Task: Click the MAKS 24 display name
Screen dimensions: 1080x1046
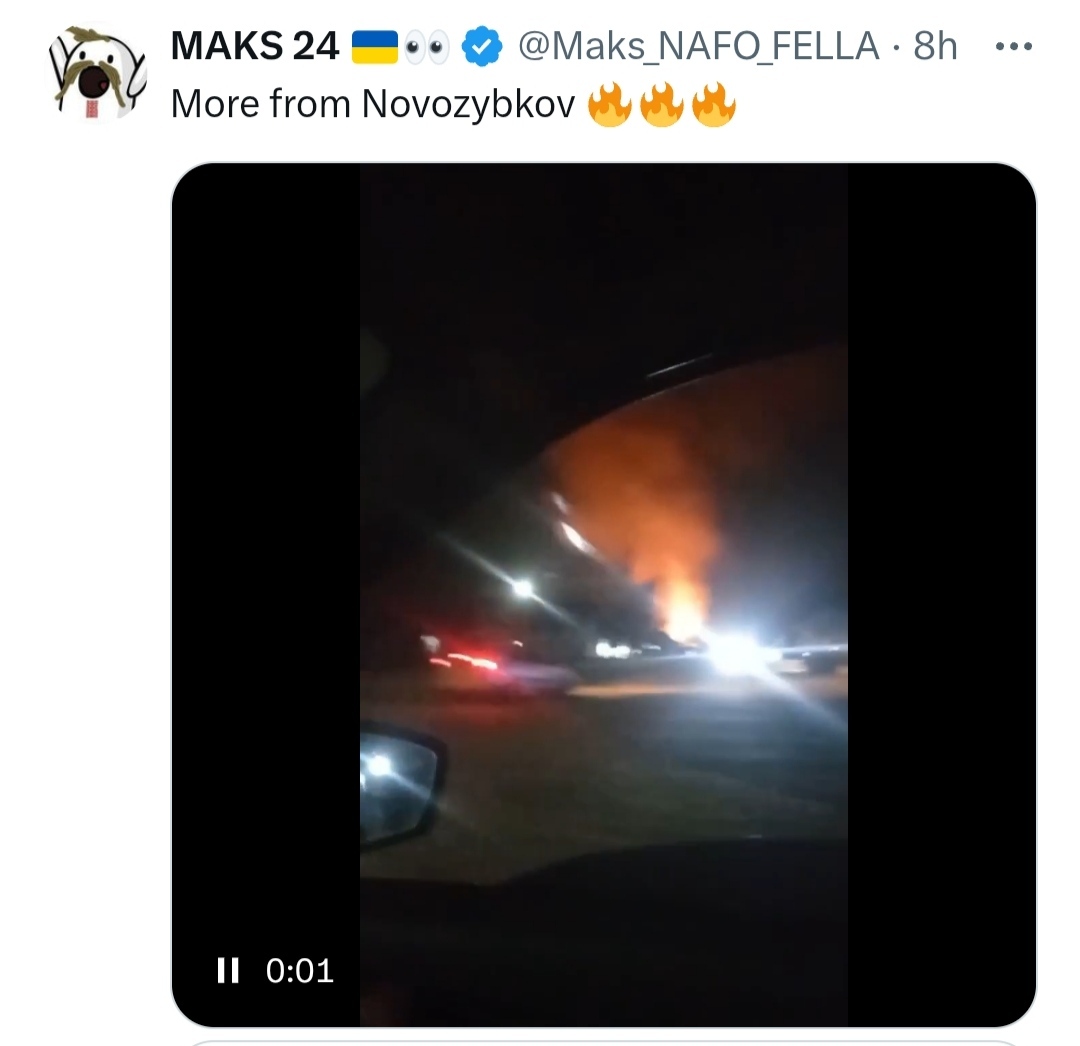Action: (254, 46)
